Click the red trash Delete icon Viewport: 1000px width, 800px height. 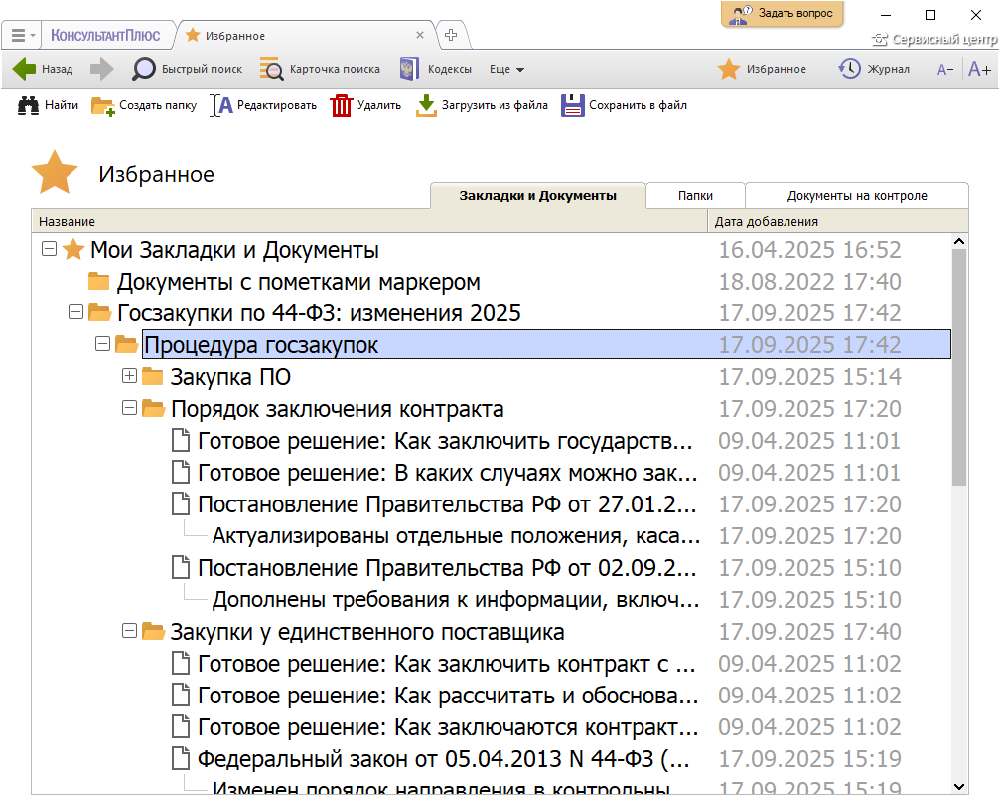[x=342, y=105]
